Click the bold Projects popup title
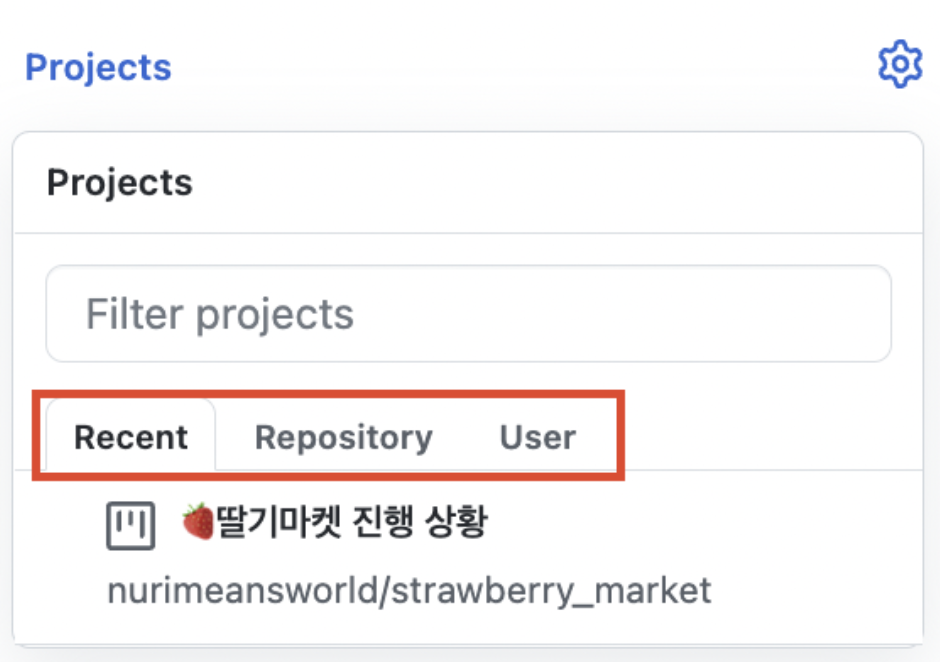The width and height of the screenshot is (940, 662). tap(120, 182)
